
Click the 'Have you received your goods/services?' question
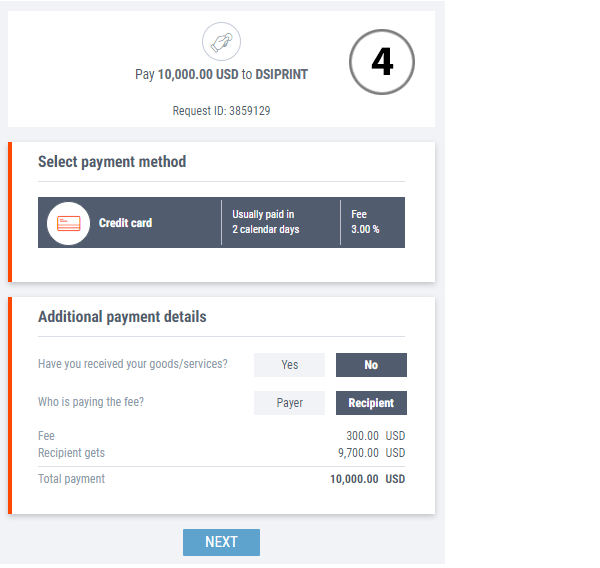pyautogui.click(x=132, y=364)
